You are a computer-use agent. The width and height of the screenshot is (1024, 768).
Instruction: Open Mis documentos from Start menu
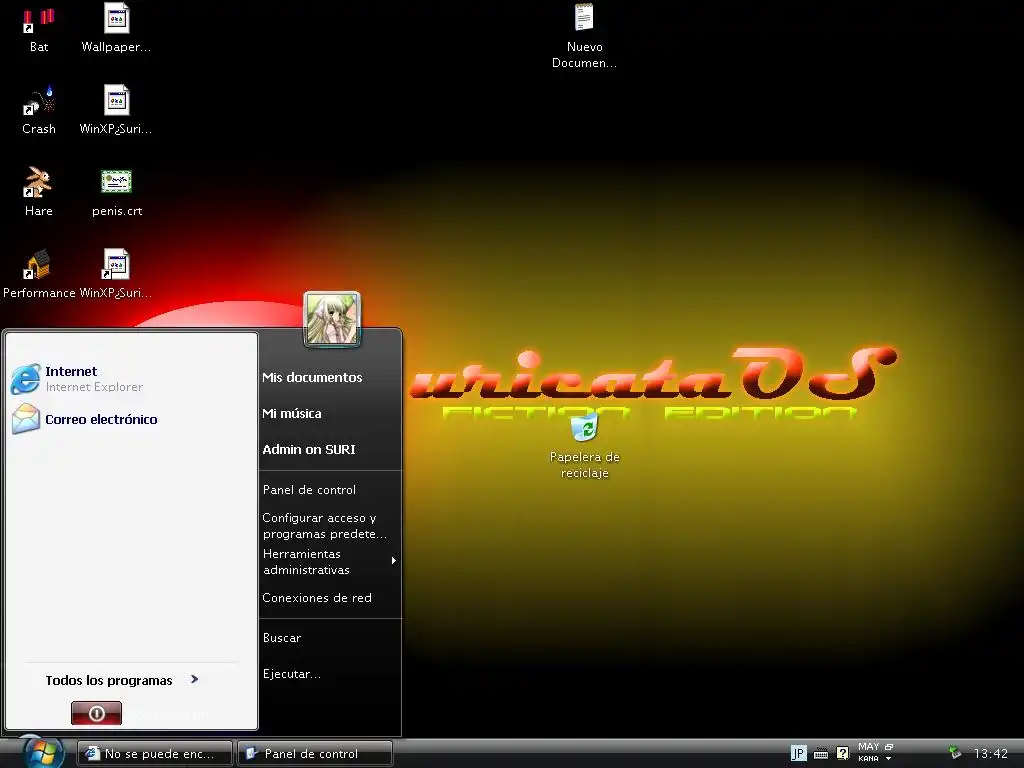[312, 377]
